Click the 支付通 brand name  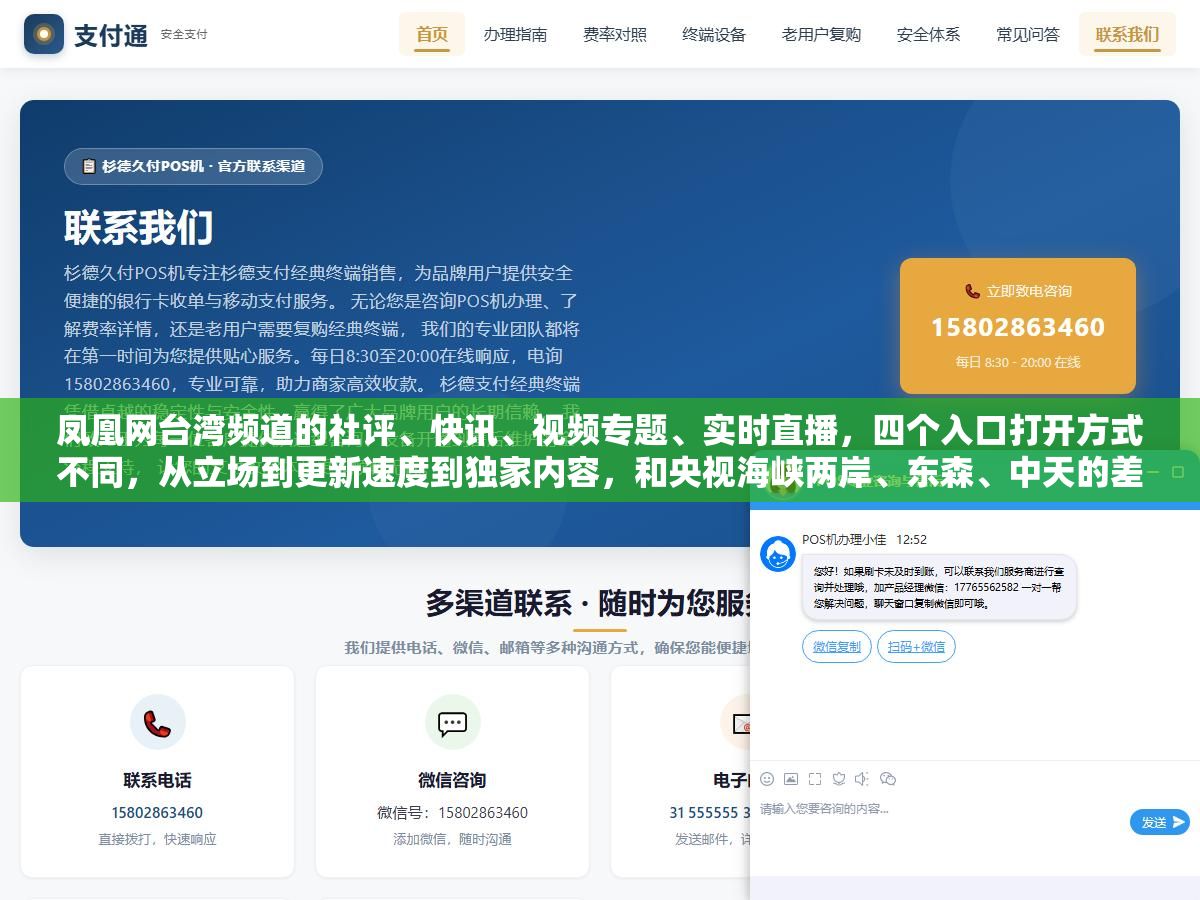pos(111,34)
